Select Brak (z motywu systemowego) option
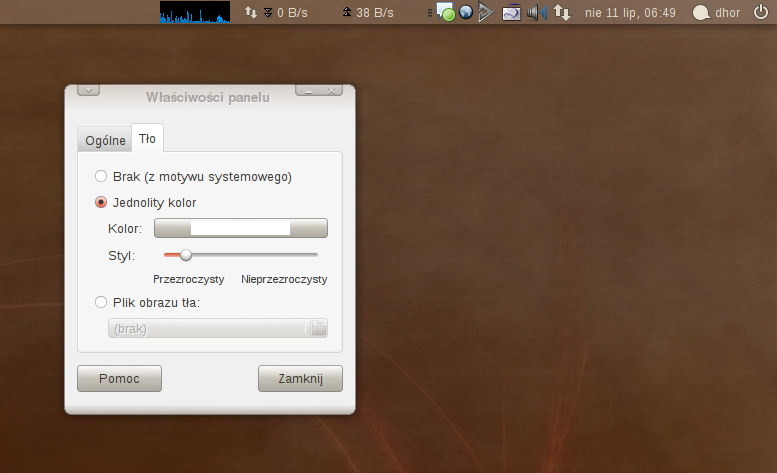This screenshot has width=777, height=473. [193, 176]
